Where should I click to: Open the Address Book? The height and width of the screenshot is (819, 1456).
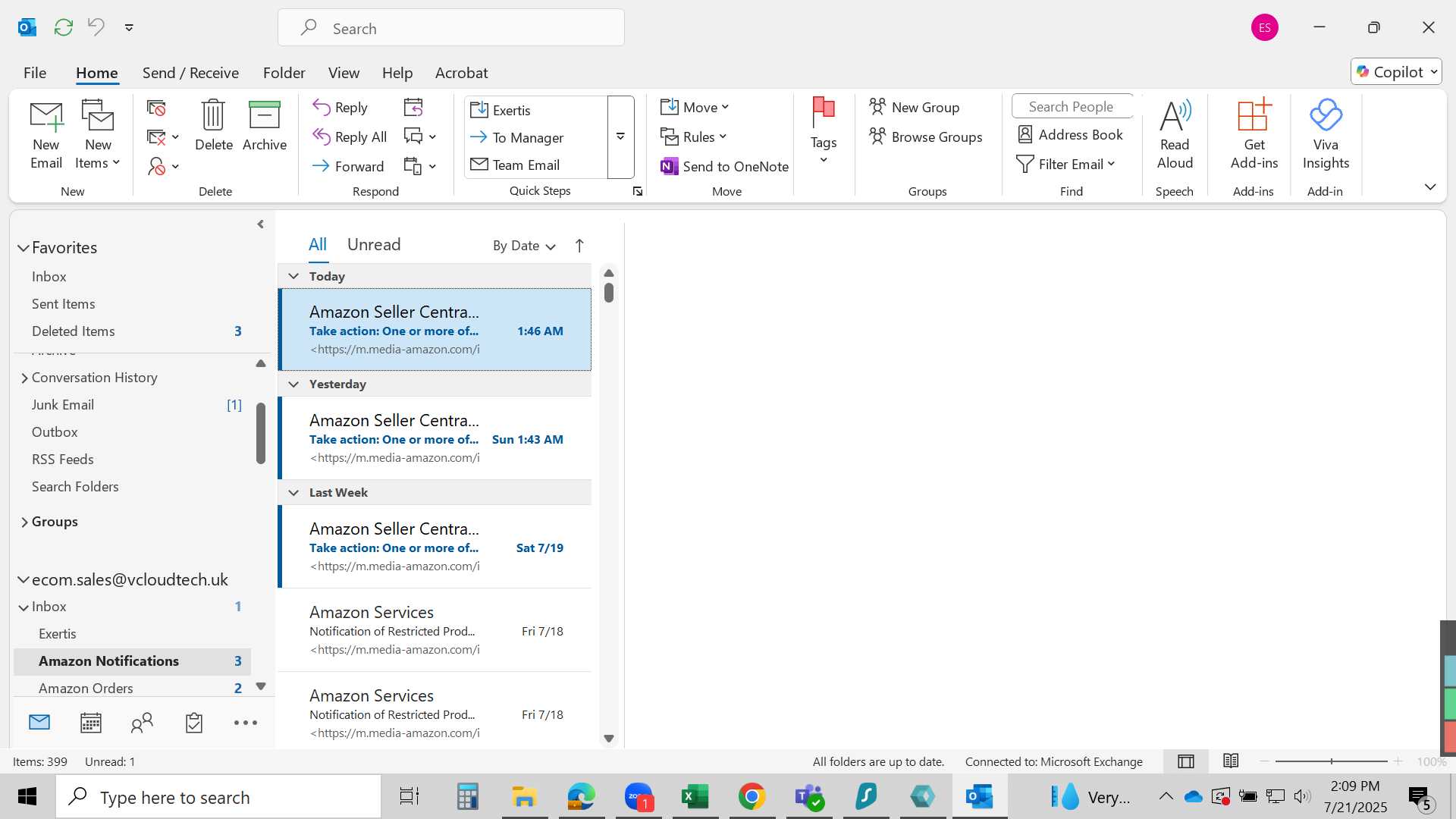(1070, 135)
